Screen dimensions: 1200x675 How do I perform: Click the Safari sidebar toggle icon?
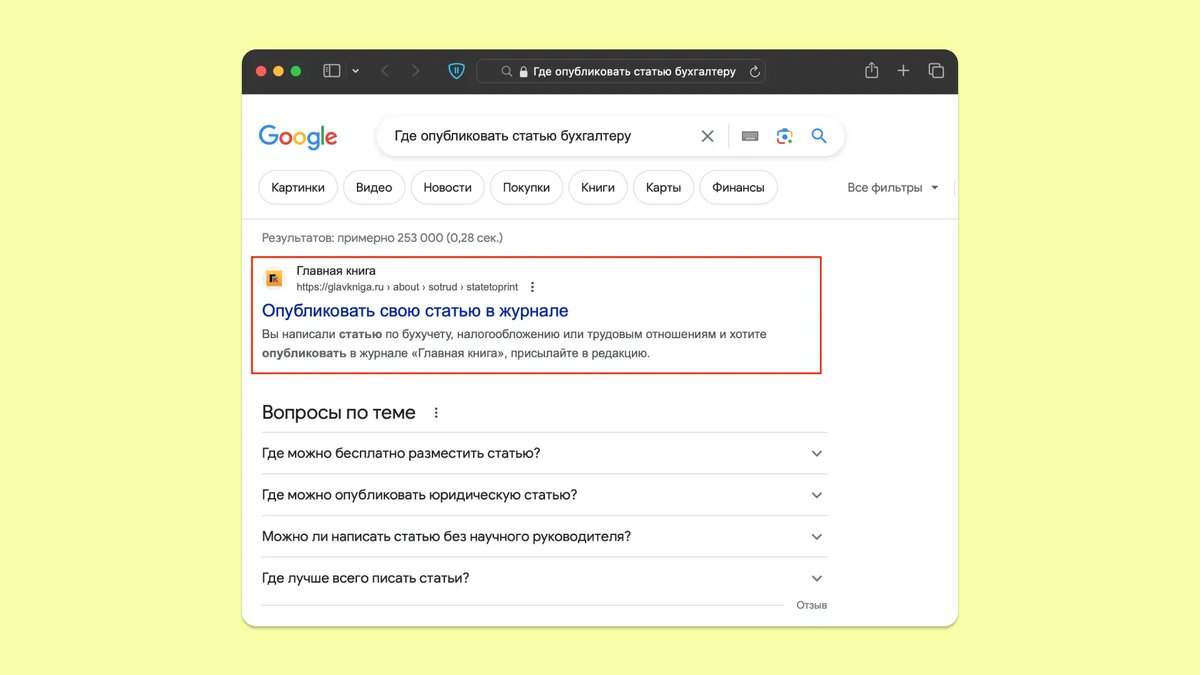(332, 71)
